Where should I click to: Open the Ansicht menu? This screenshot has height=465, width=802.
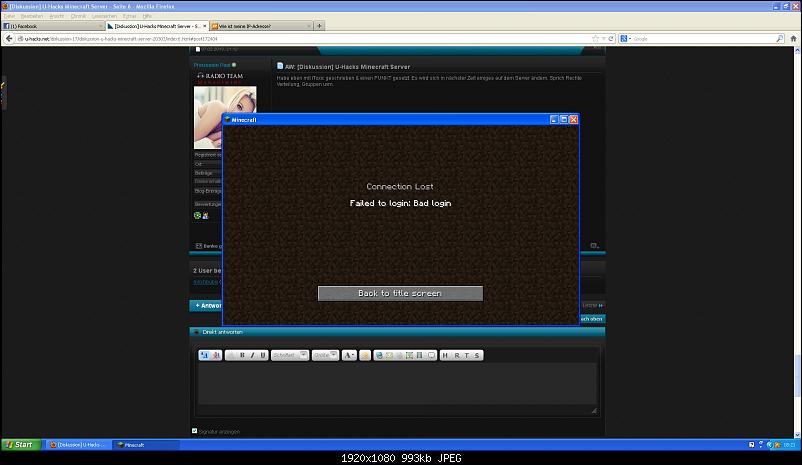[57, 16]
